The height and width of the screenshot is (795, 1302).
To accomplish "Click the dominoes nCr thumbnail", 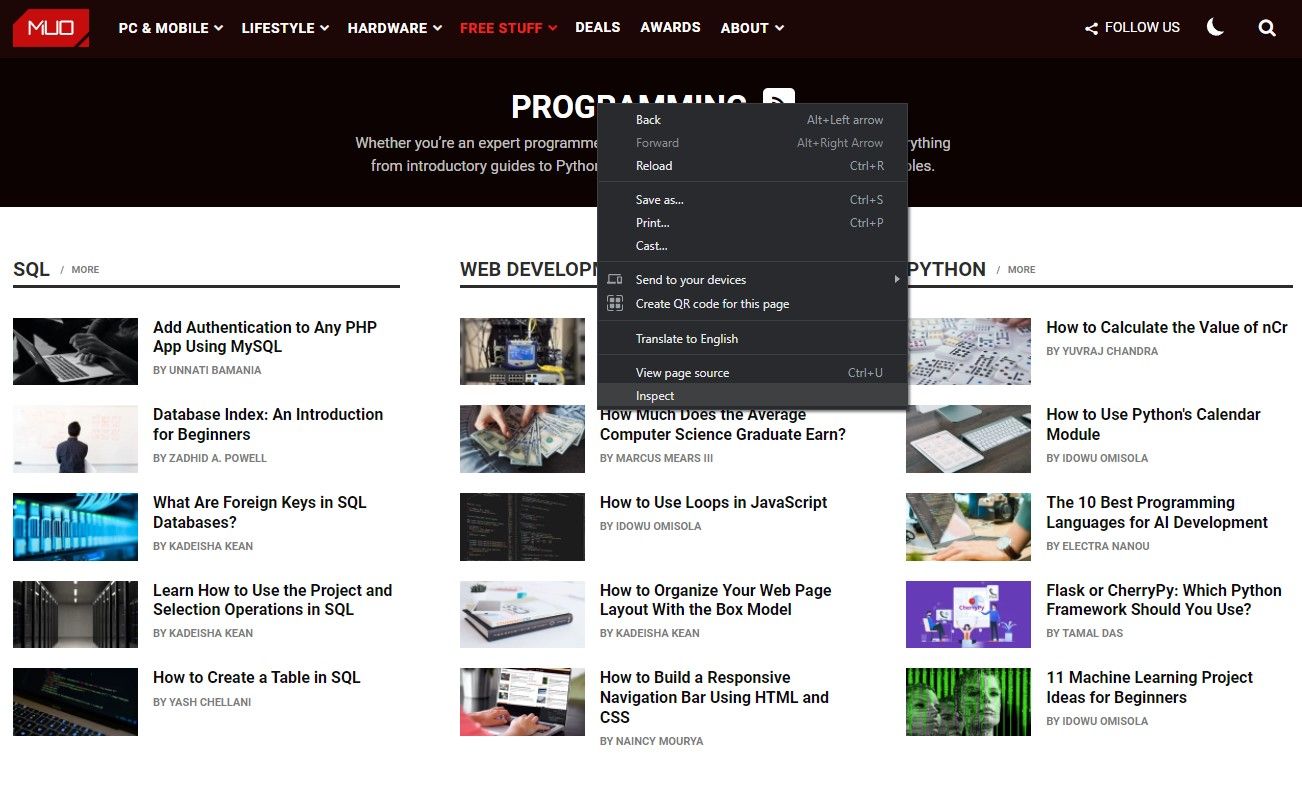I will 968,351.
